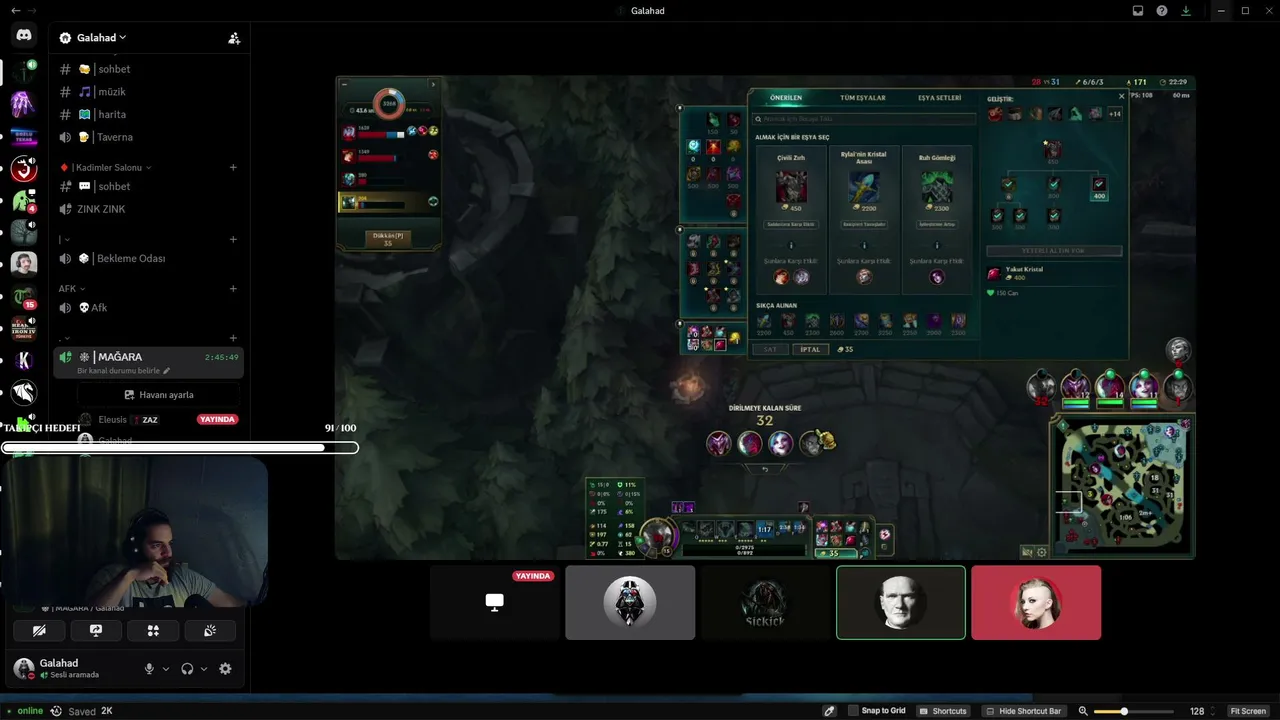This screenshot has height=720, width=1280.
Task: Select the Çivili Zırh recommended item
Action: click(790, 220)
